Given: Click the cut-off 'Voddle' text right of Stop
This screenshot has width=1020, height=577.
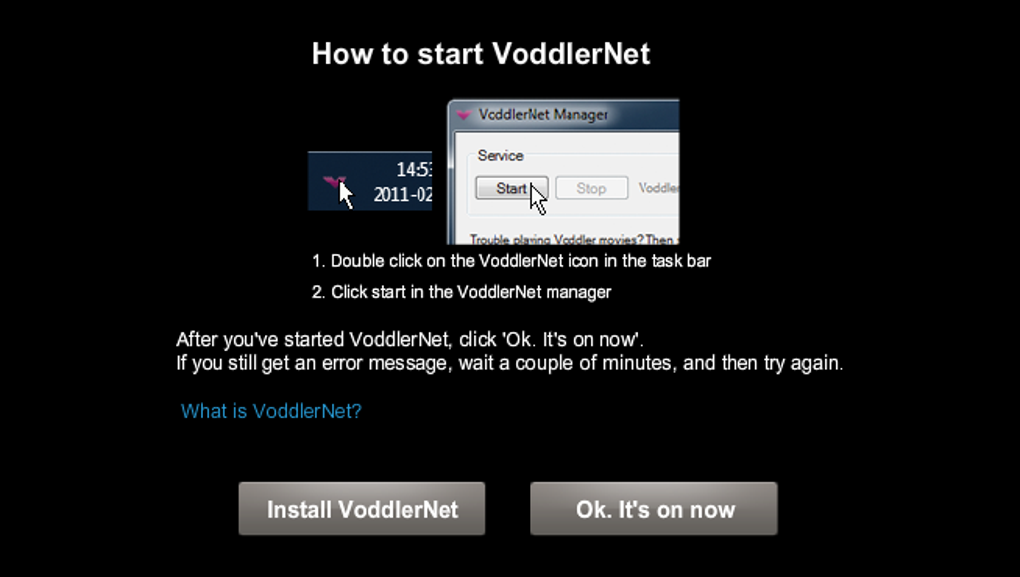Looking at the screenshot, I should pyautogui.click(x=658, y=188).
